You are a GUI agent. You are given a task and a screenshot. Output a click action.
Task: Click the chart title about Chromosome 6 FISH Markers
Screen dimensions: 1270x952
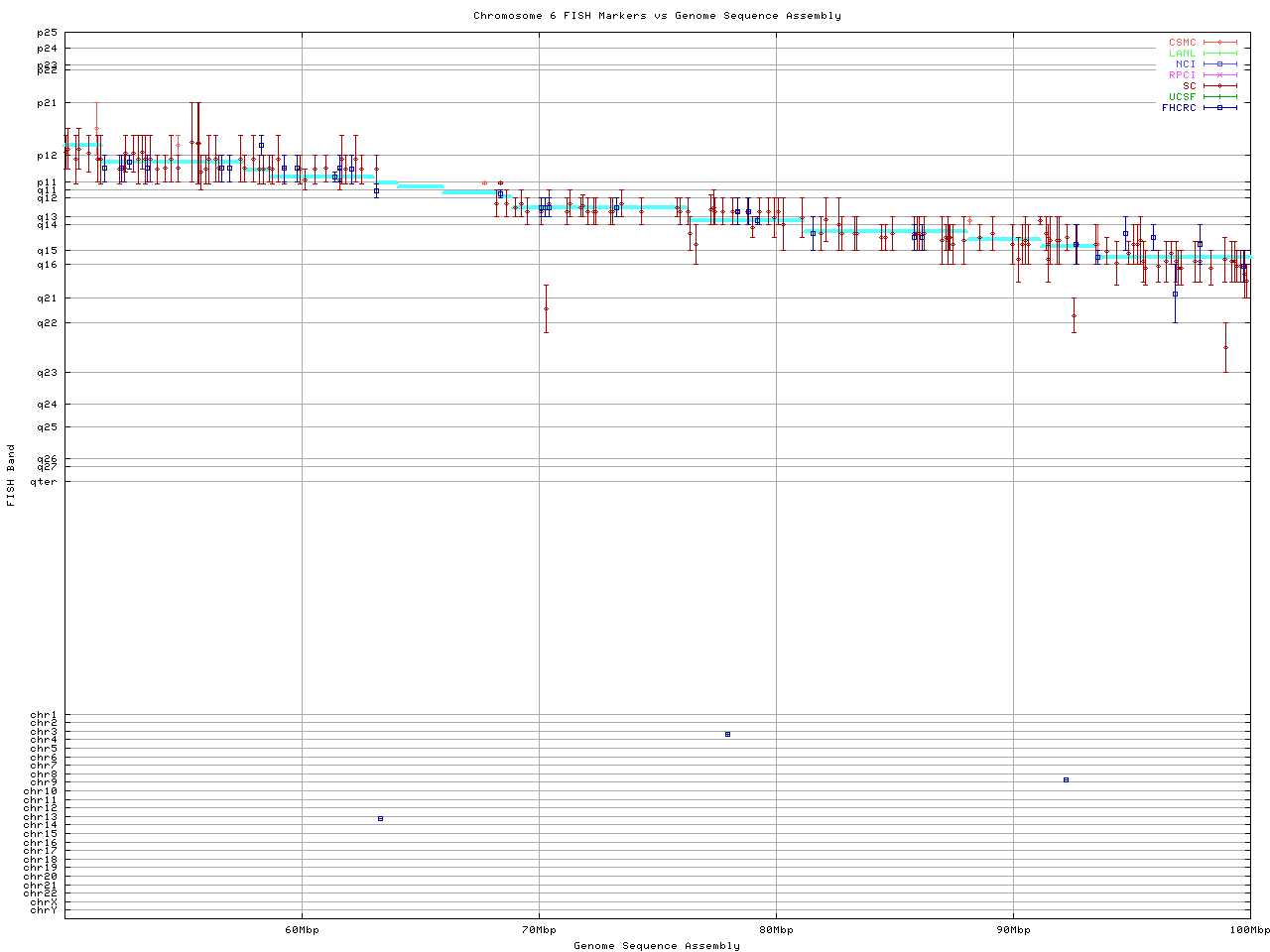pos(657,16)
